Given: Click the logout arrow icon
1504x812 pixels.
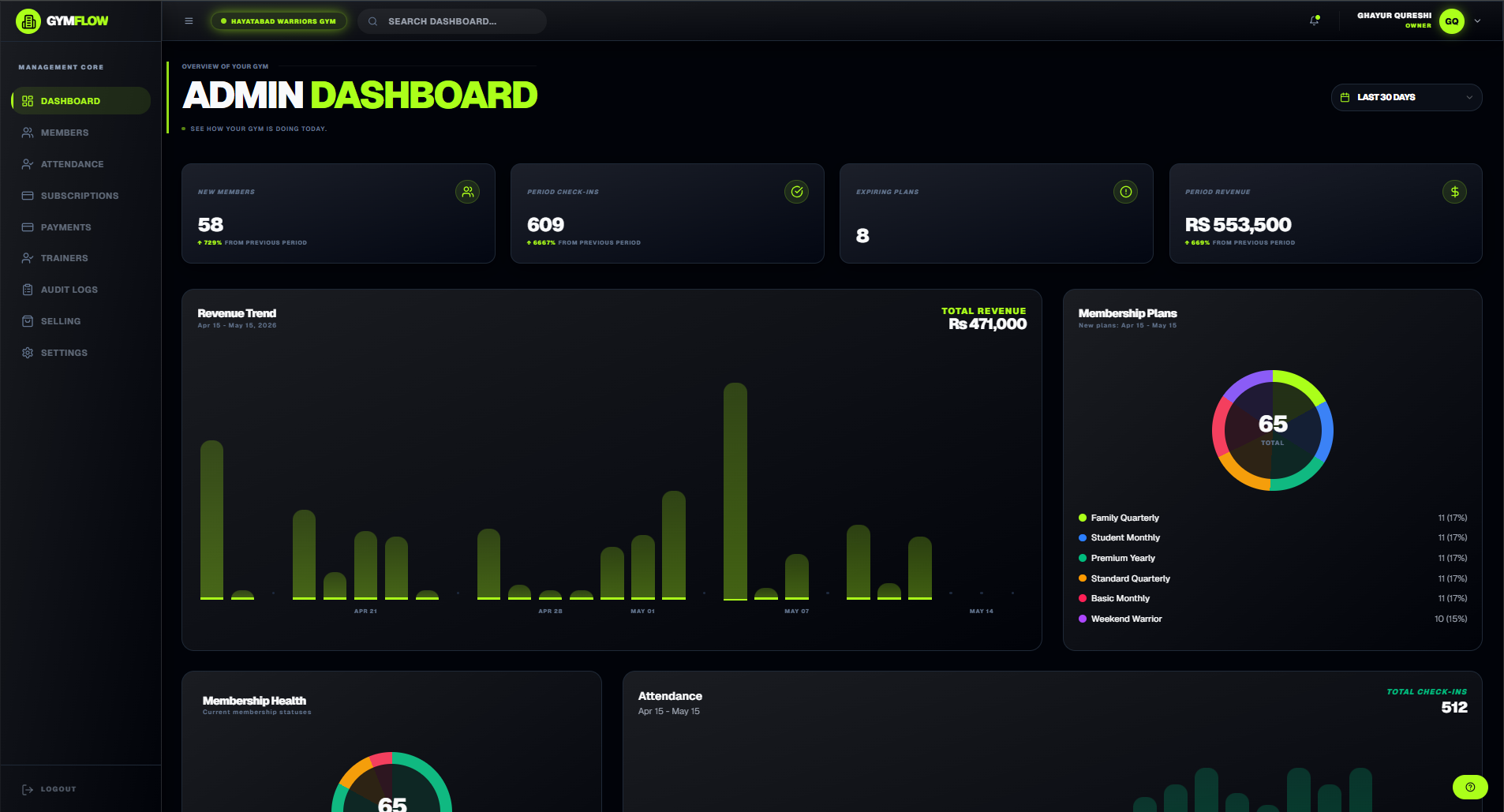Looking at the screenshot, I should click(28, 789).
